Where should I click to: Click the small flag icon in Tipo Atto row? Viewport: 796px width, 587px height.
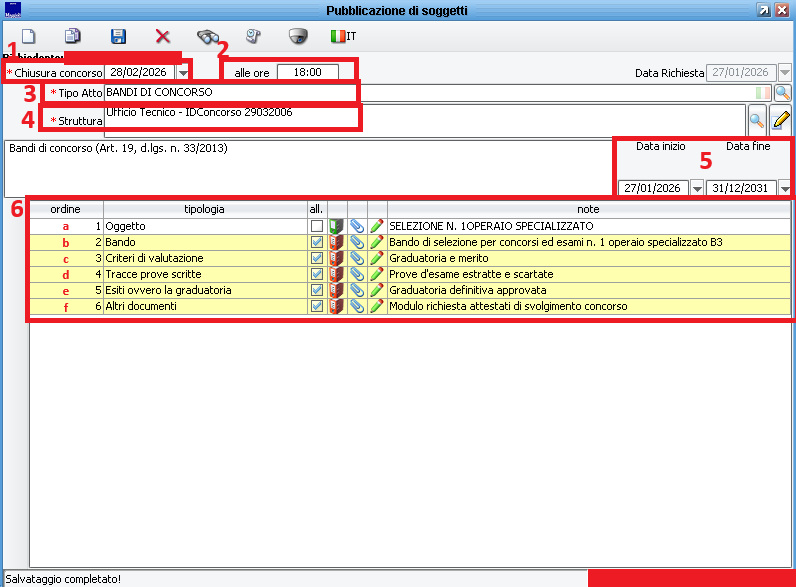click(x=762, y=93)
